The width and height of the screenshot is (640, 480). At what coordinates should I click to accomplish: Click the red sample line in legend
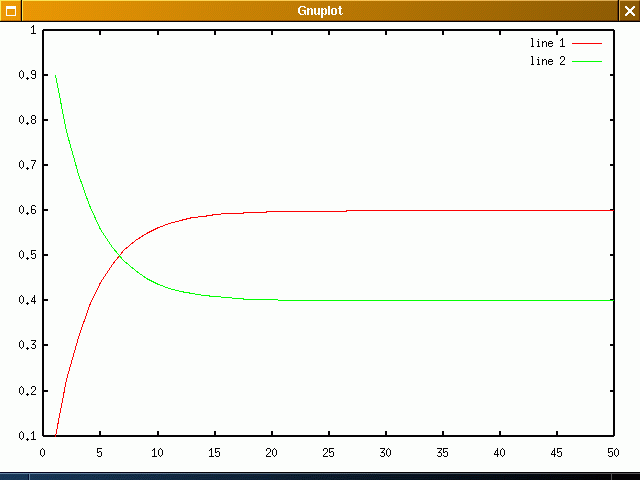[588, 44]
